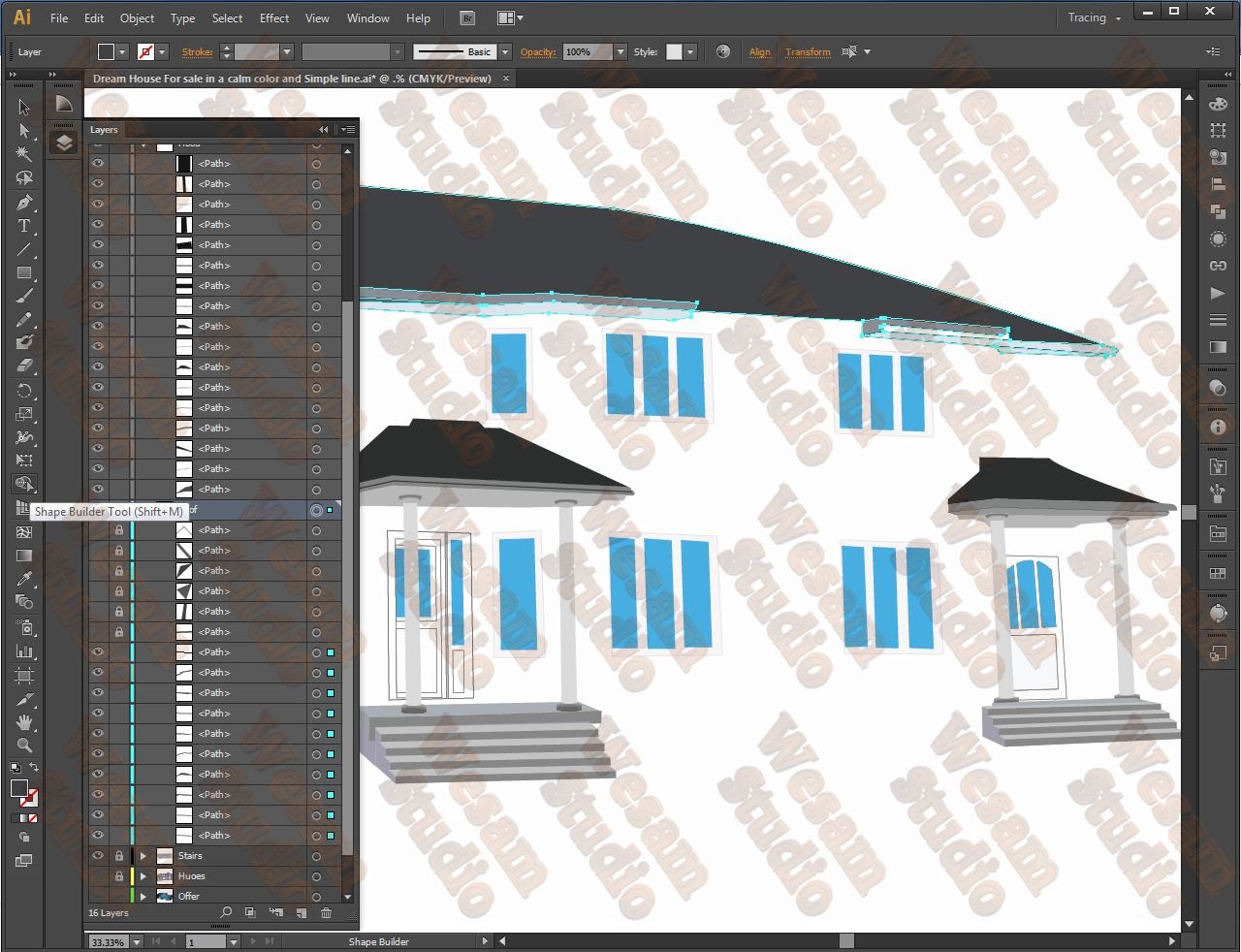Select the Type tool
Image resolution: width=1241 pixels, height=952 pixels.
point(24,226)
